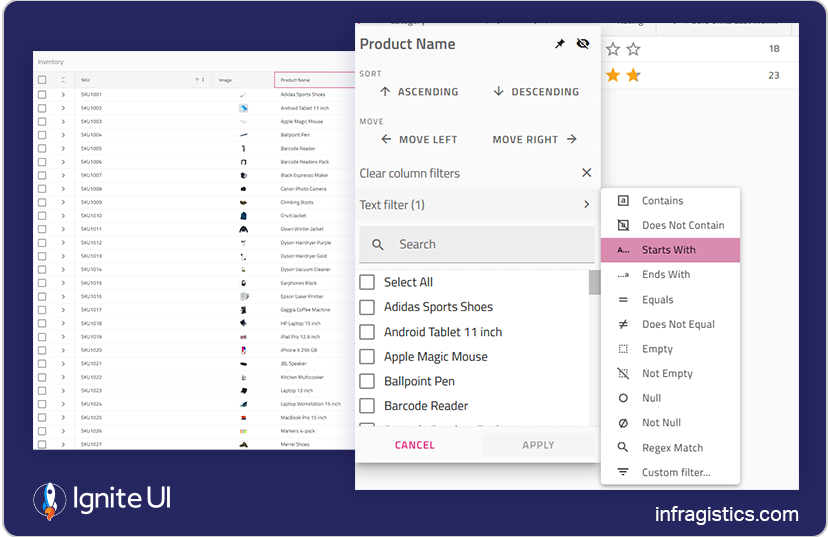Choose Not Null filter condition
828x537 pixels.
click(x=670, y=423)
